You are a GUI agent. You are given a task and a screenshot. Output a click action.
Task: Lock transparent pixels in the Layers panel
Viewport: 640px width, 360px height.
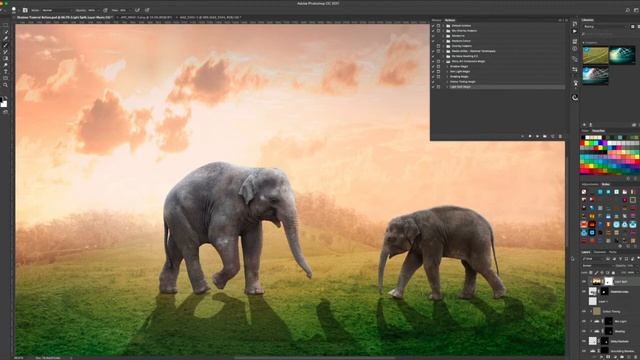tap(591, 273)
